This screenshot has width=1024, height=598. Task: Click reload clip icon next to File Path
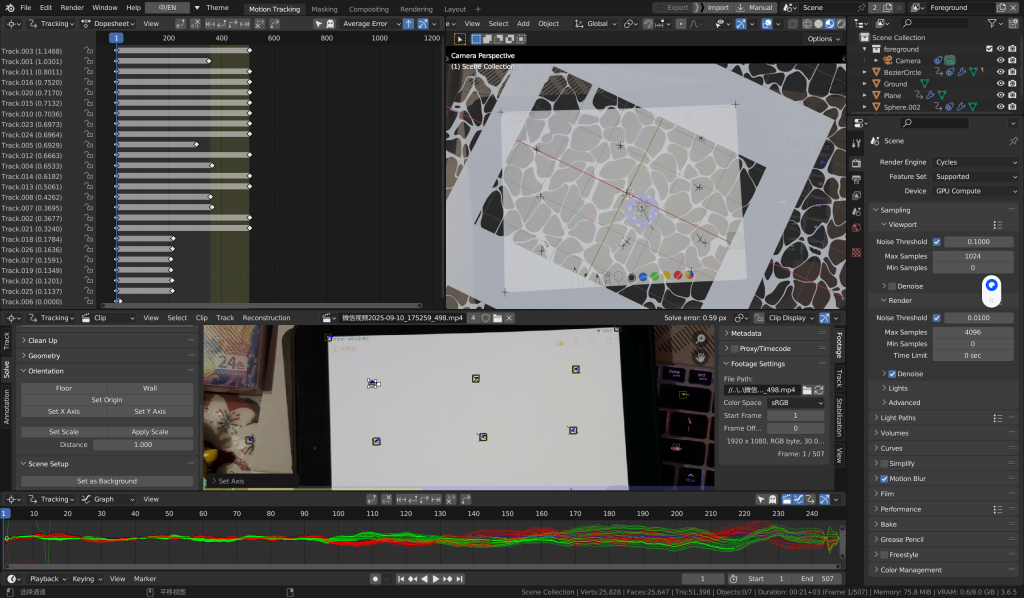[819, 389]
